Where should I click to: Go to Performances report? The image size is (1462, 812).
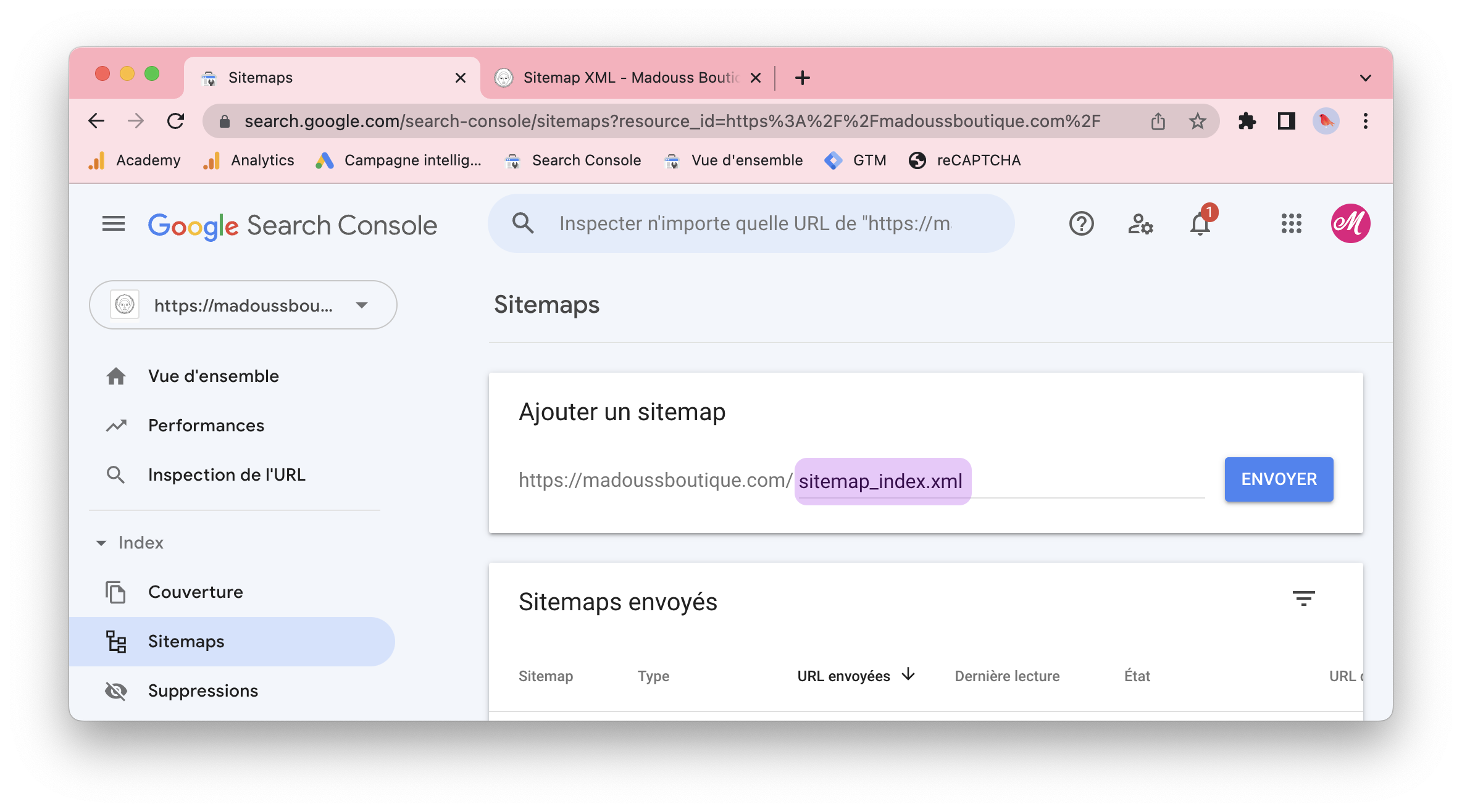tap(206, 426)
